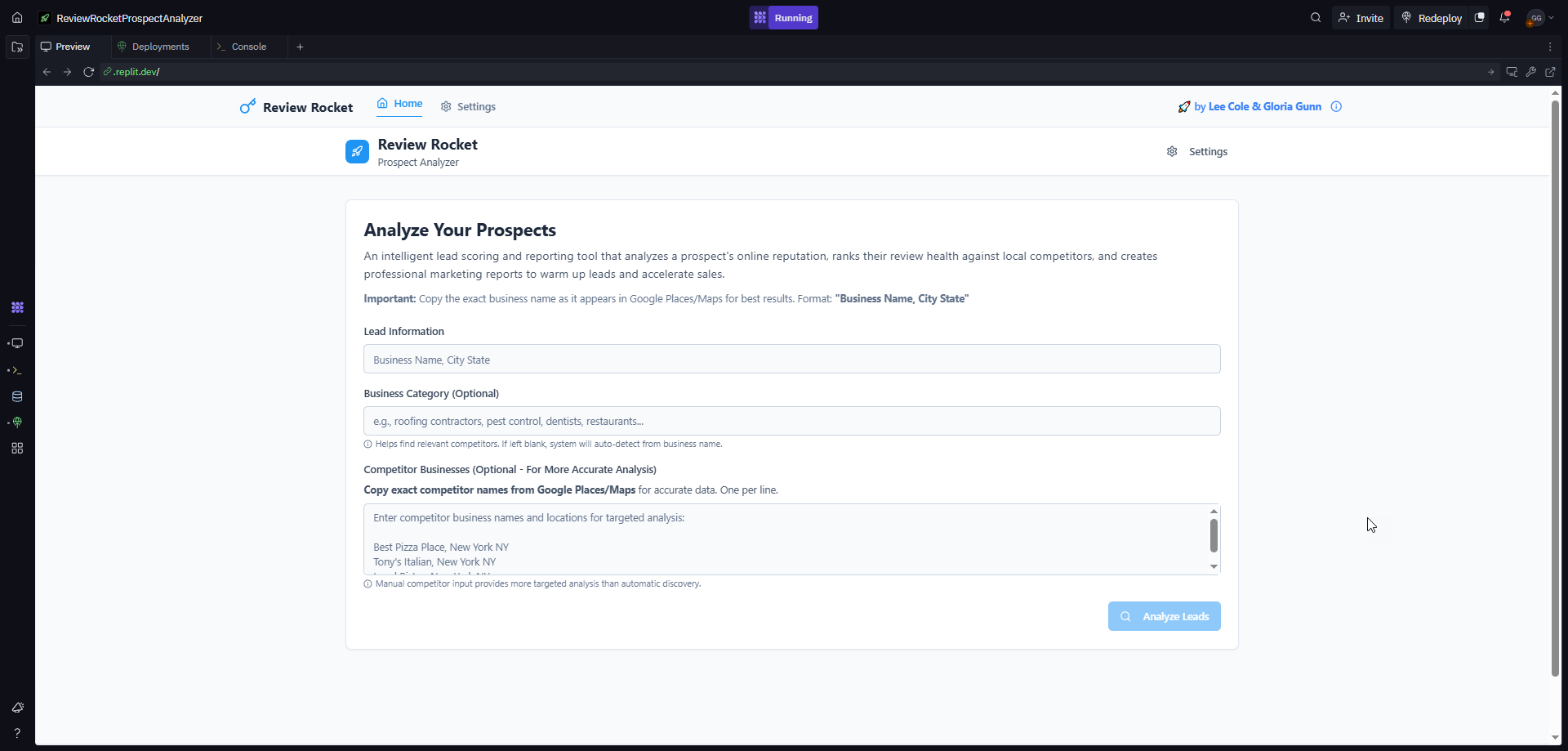The image size is (1568, 751).
Task: Click the Redeploy button
Action: (x=1432, y=17)
